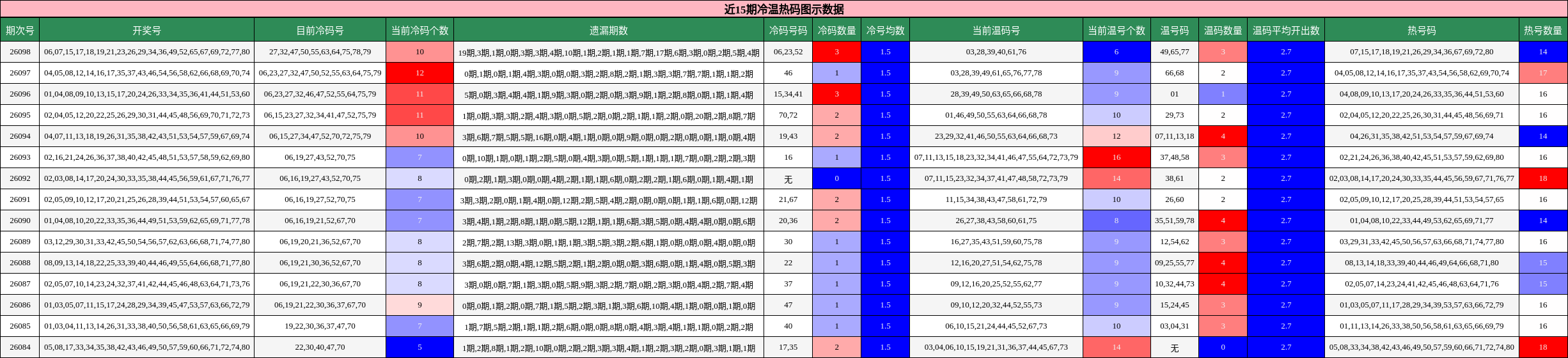Image resolution: width=1568 pixels, height=358 pixels.
Task: Select the 温号码 column header
Action: [x=1174, y=30]
